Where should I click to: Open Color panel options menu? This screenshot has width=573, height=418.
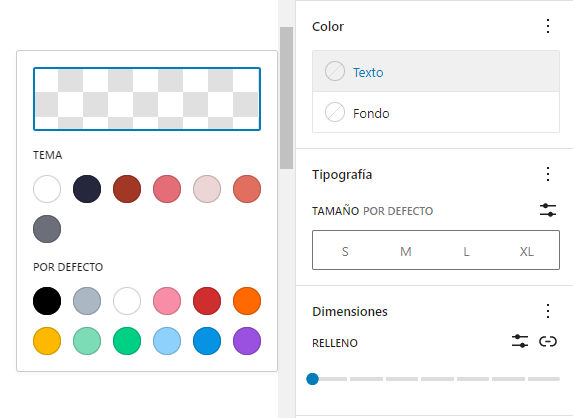547,26
